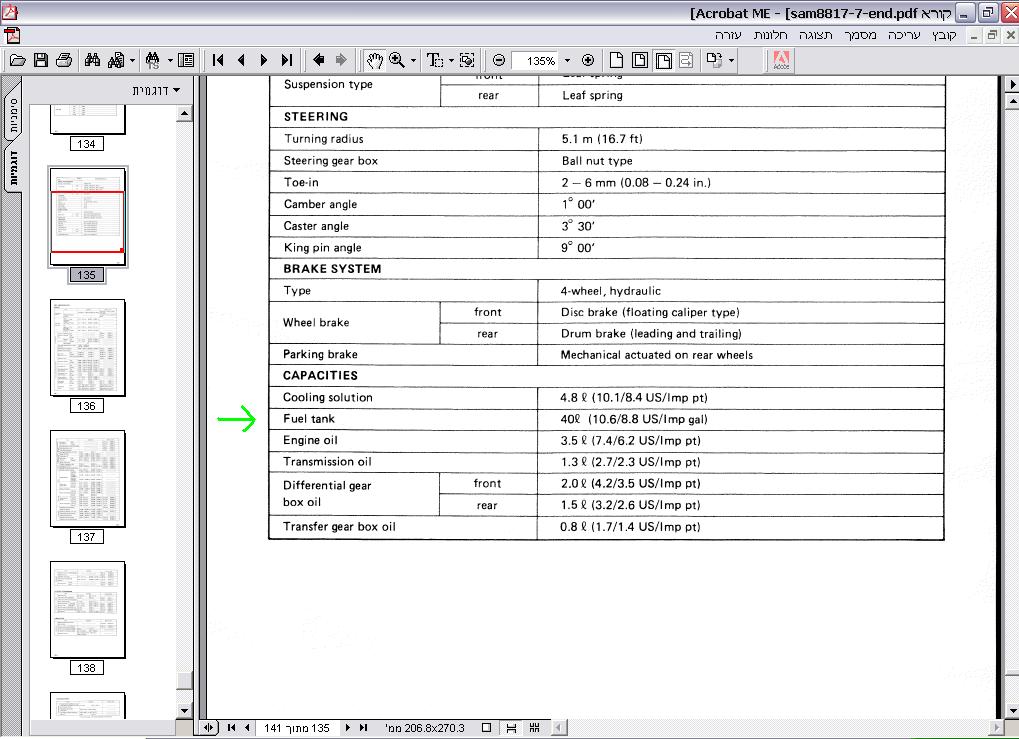Open the דוגמית thumbnails panel dropdown menu

156,90
